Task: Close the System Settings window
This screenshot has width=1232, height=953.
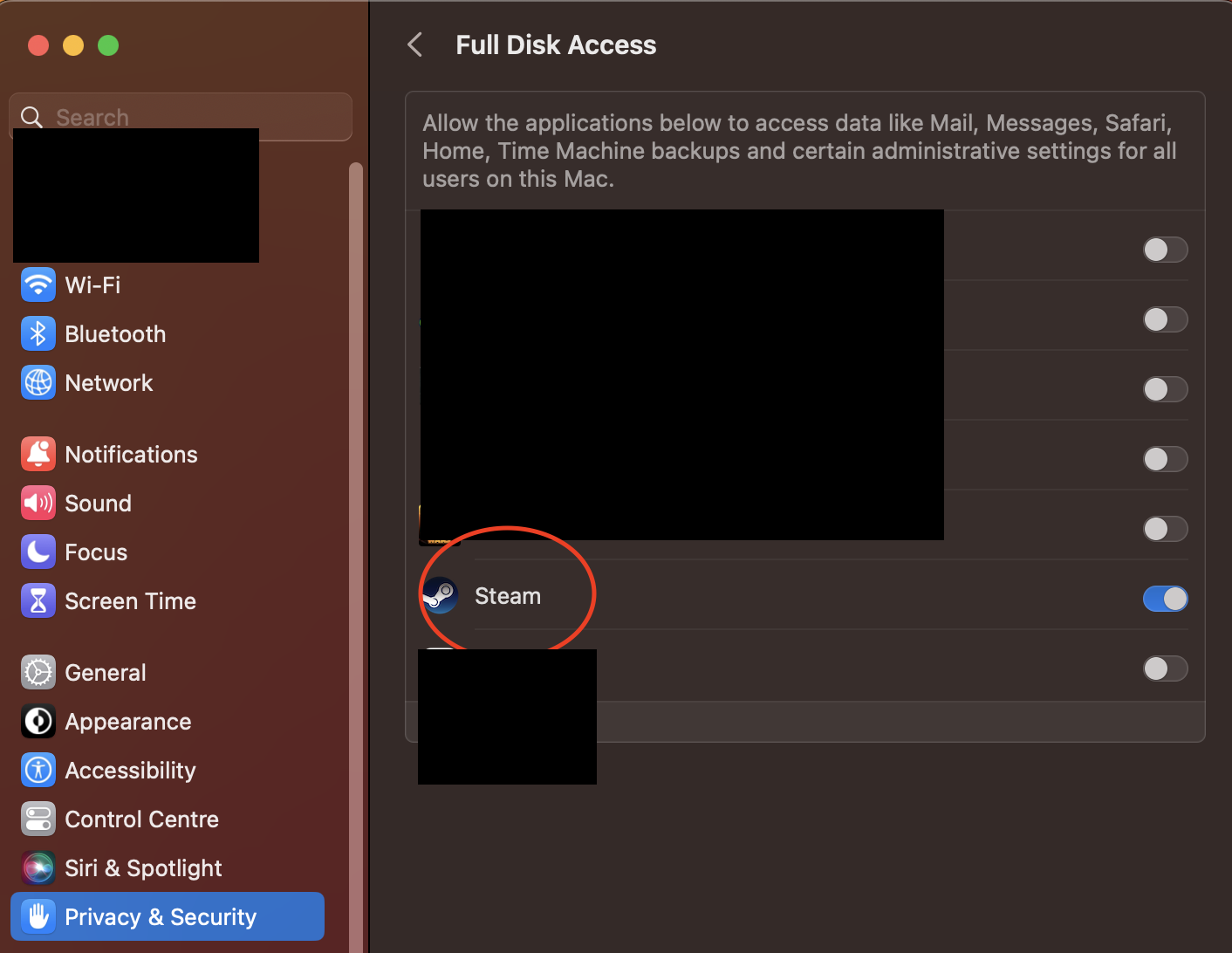Action: (38, 45)
